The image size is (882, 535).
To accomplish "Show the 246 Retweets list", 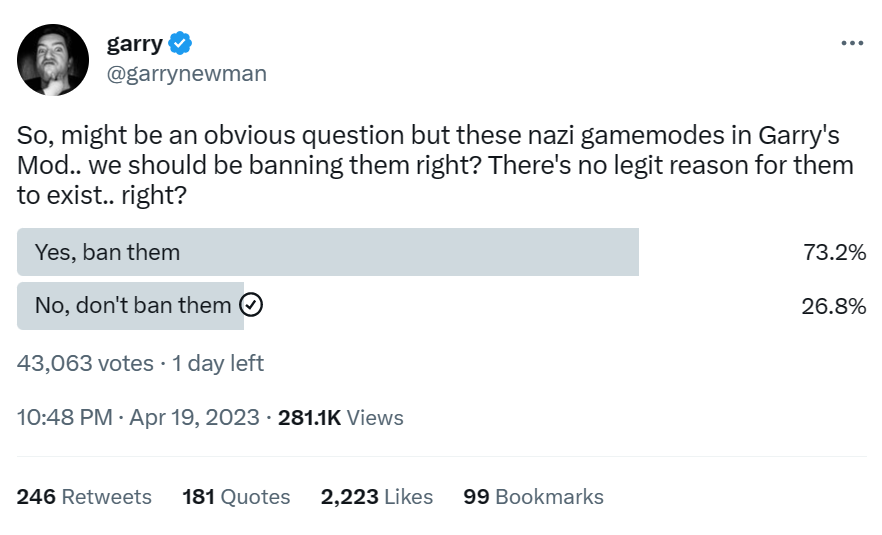I will tap(84, 496).
